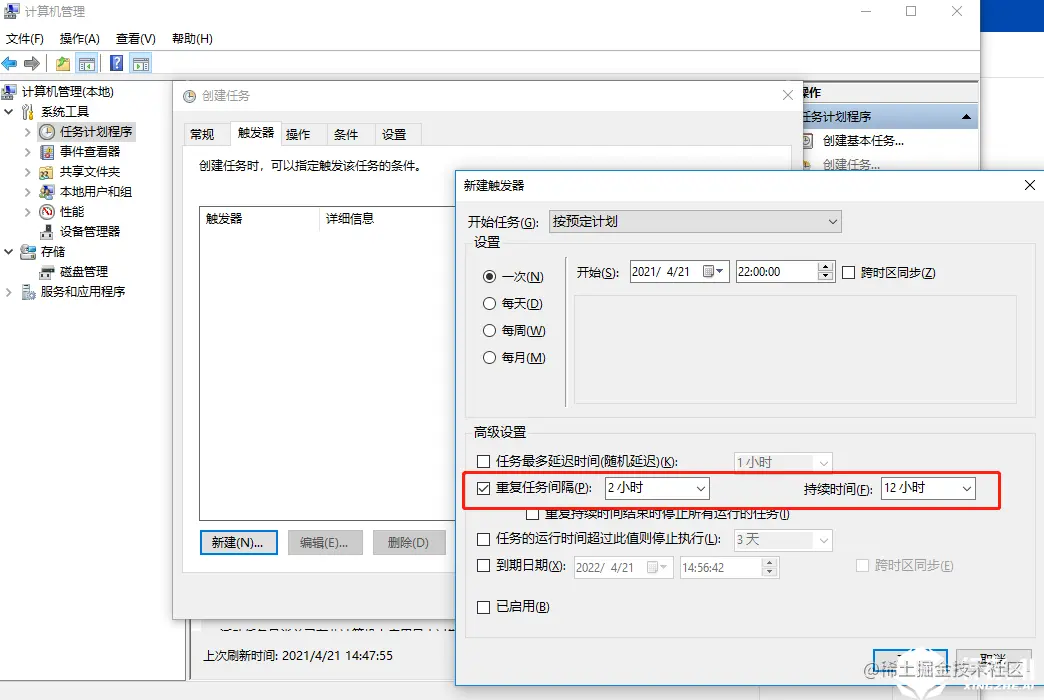Image resolution: width=1044 pixels, height=700 pixels.
Task: Enable the 已启用 checkbox
Action: point(483,606)
